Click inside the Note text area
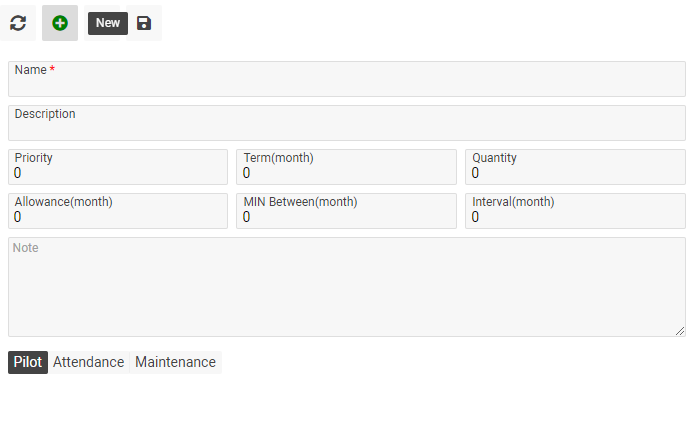The width and height of the screenshot is (690, 426). tap(346, 290)
